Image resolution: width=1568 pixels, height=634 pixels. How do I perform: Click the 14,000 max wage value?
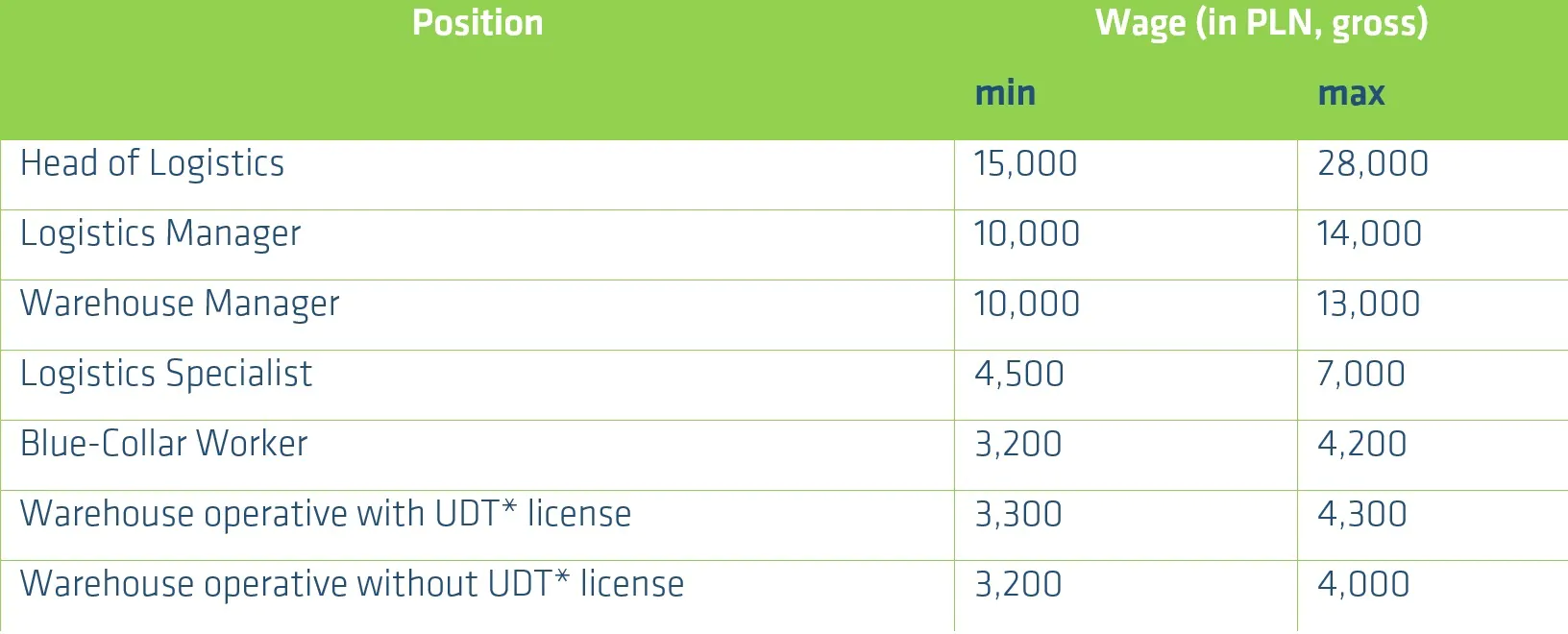[1369, 234]
